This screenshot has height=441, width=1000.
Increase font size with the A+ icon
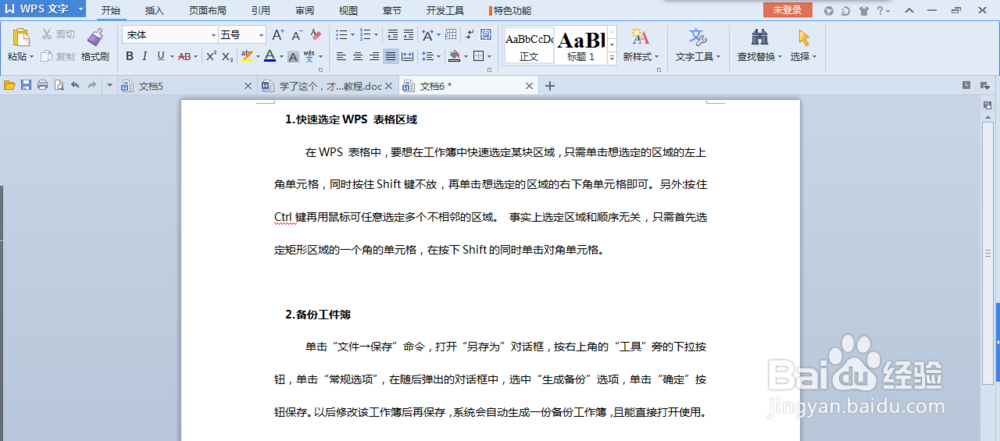(278, 34)
